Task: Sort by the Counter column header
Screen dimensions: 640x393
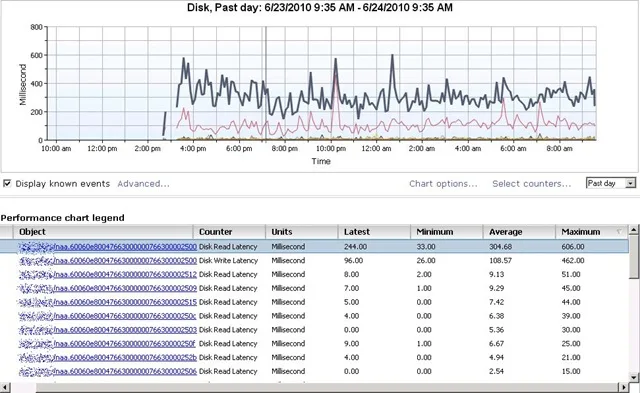Action: (229, 232)
